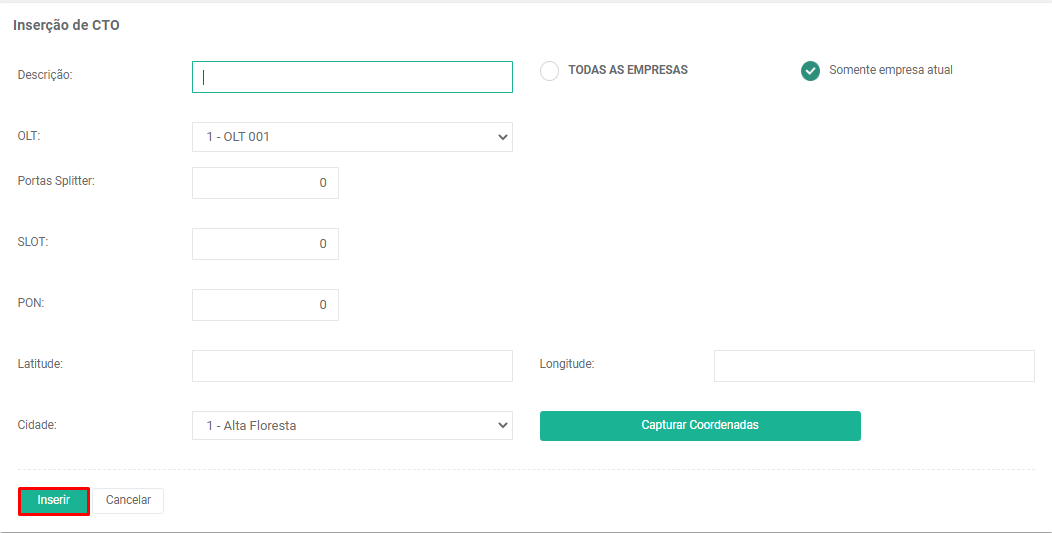
Task: Click inside the Latitude input box
Action: 352,366
